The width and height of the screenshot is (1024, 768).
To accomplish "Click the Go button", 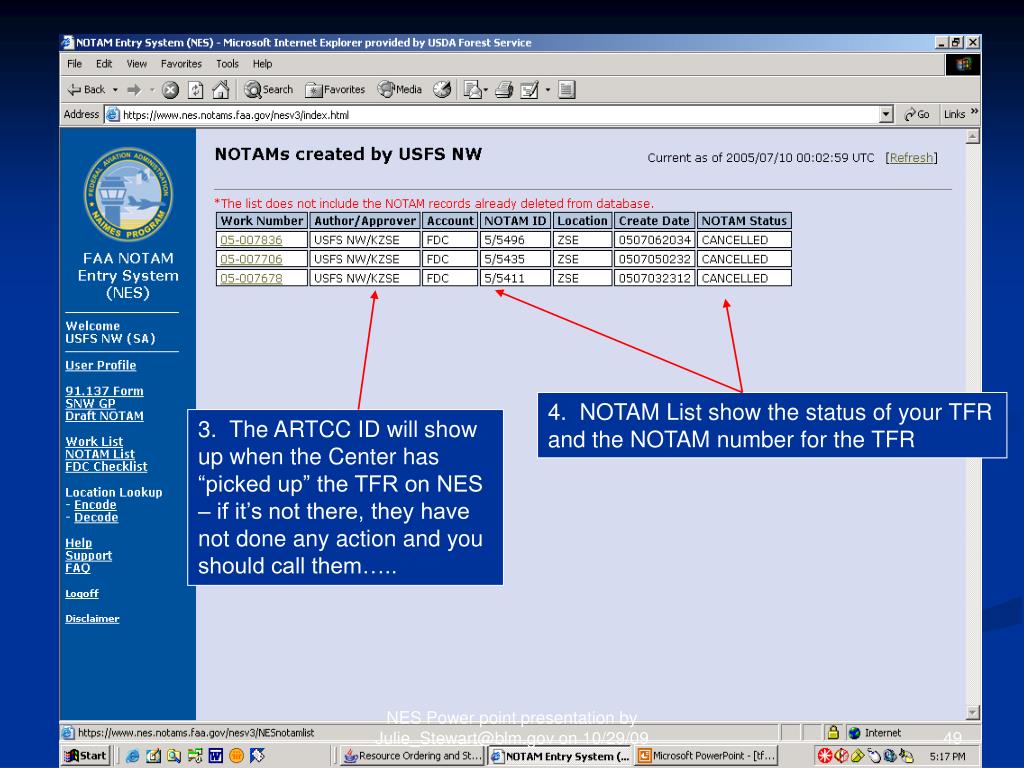I will coord(916,114).
